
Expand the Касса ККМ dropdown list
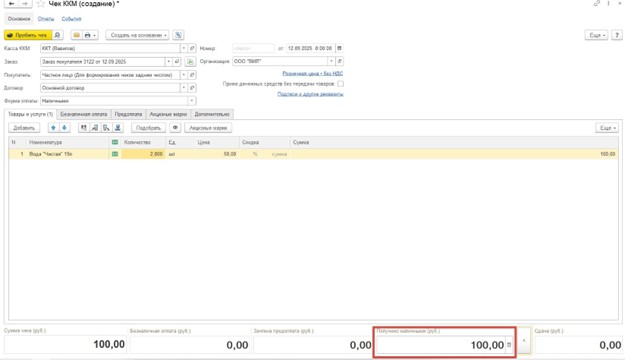click(184, 48)
